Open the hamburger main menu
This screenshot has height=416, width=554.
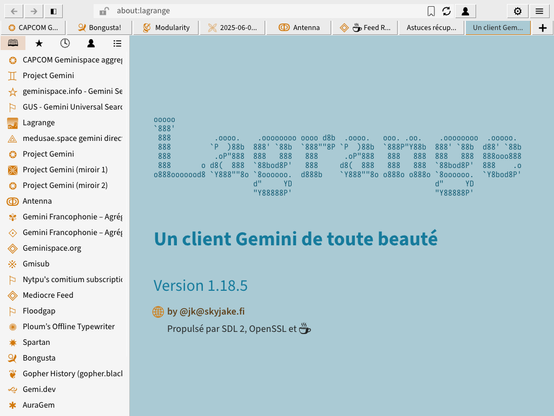[x=539, y=11]
